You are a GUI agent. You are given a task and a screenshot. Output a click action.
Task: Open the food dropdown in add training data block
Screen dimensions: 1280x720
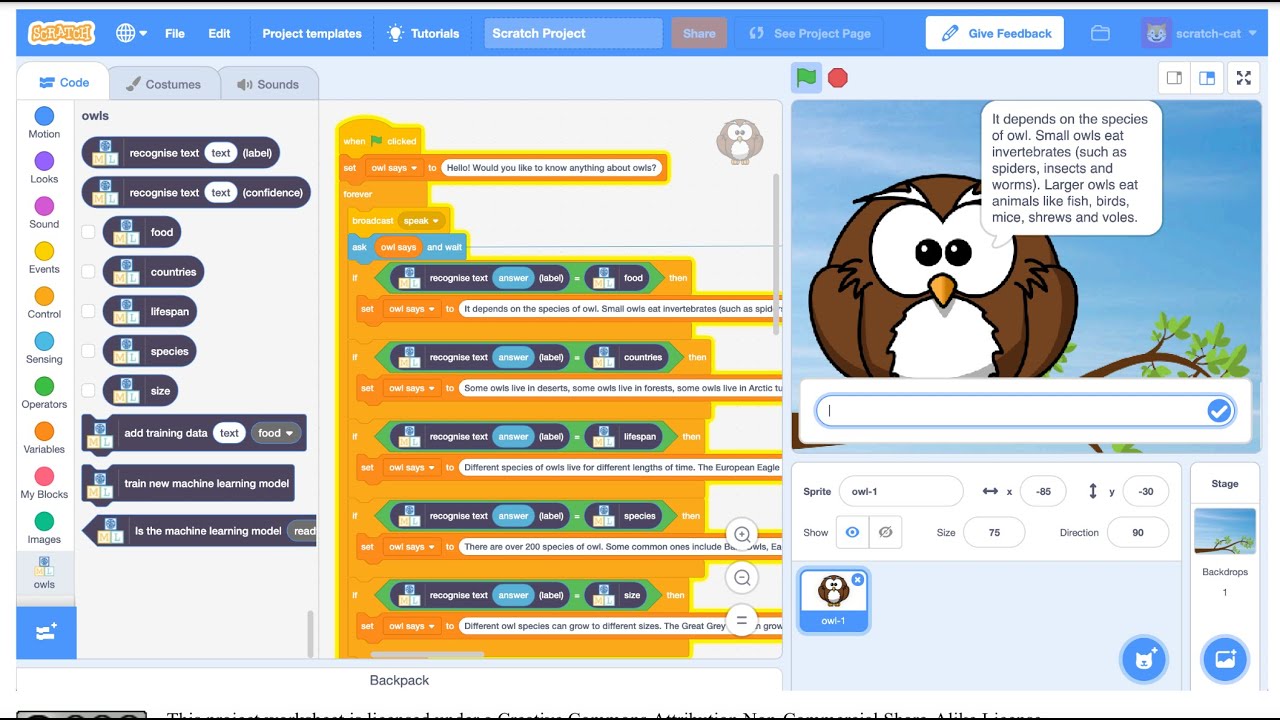coord(276,433)
